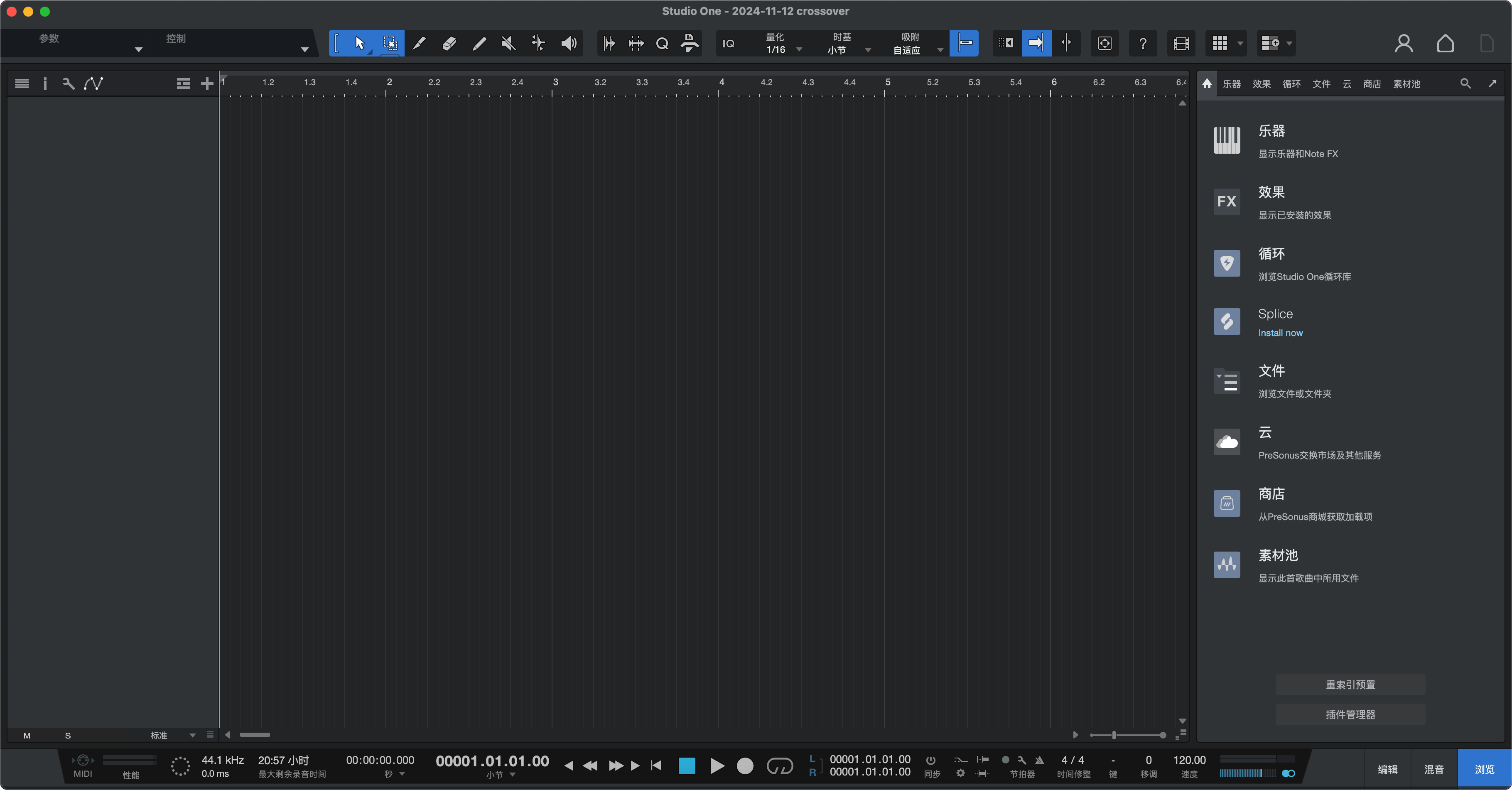This screenshot has width=1512, height=790.
Task: Click the Splice Install now link
Action: [1280, 333]
